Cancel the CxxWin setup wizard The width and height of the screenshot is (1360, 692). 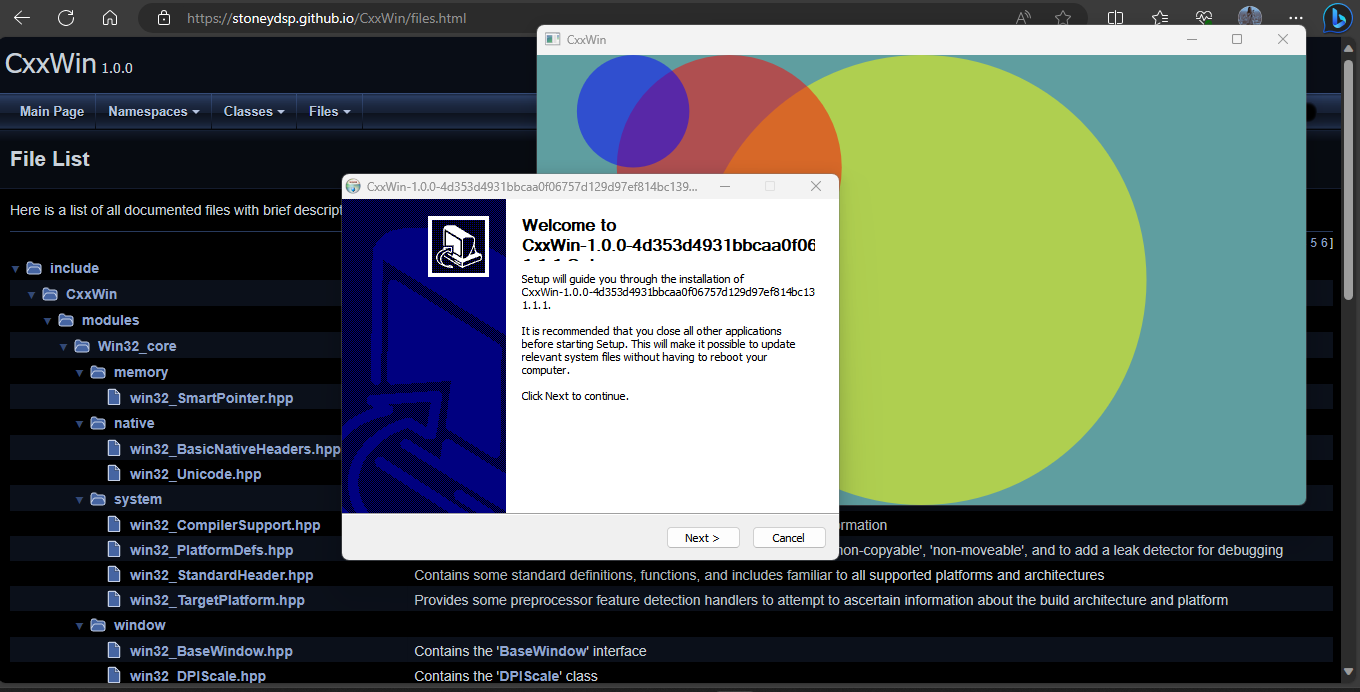(789, 537)
